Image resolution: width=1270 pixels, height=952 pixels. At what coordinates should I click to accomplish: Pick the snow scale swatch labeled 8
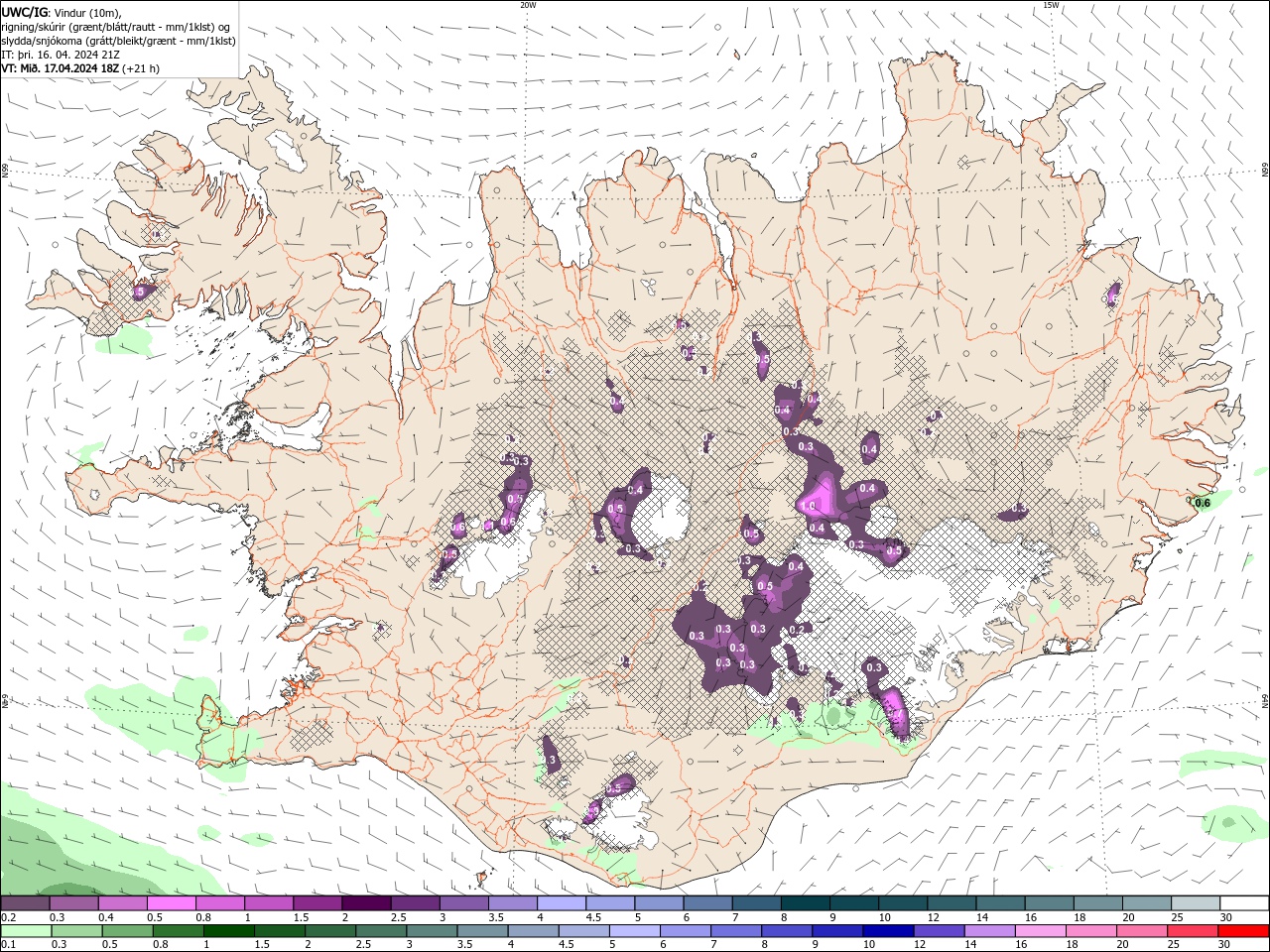pos(806,903)
